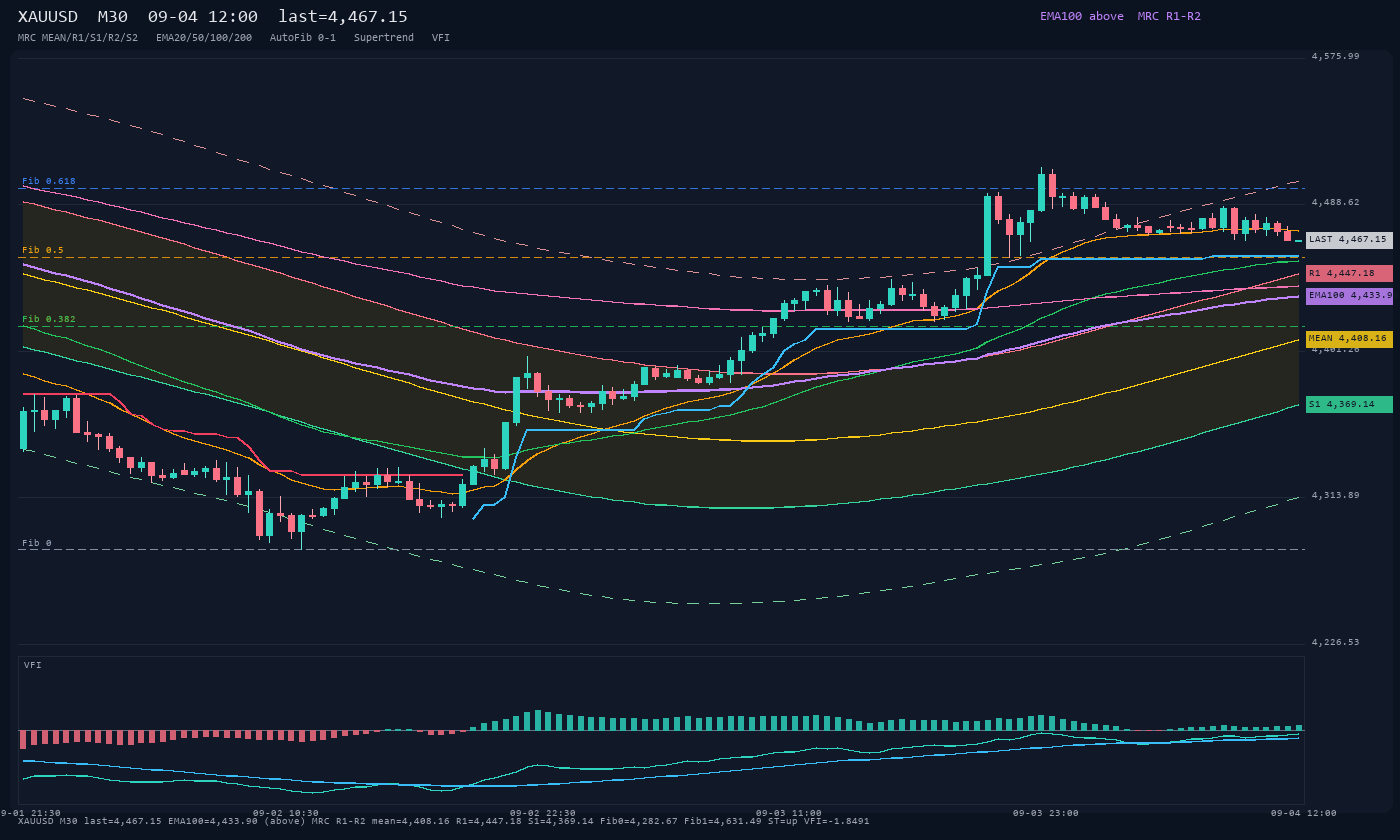Click the 09-02 10:30 time axis label
This screenshot has height=840, width=1400.
286,813
